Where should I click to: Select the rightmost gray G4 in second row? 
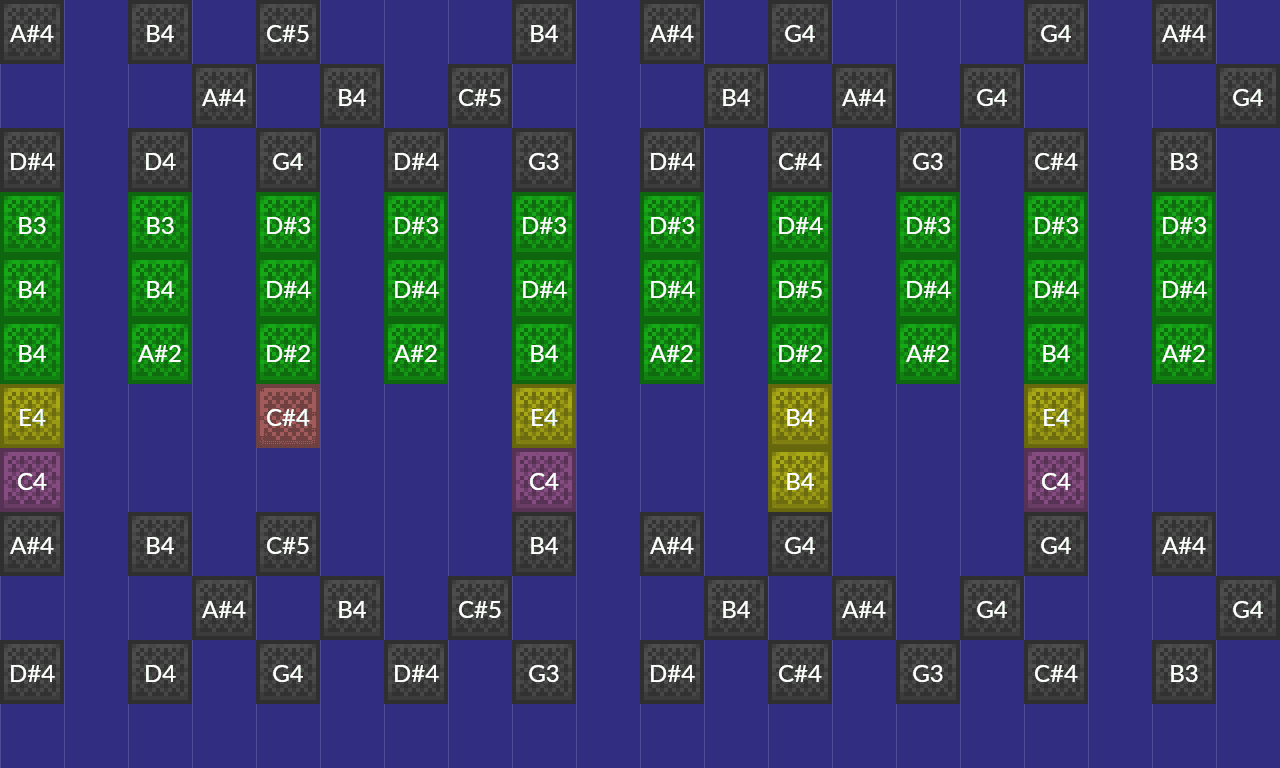point(1248,97)
